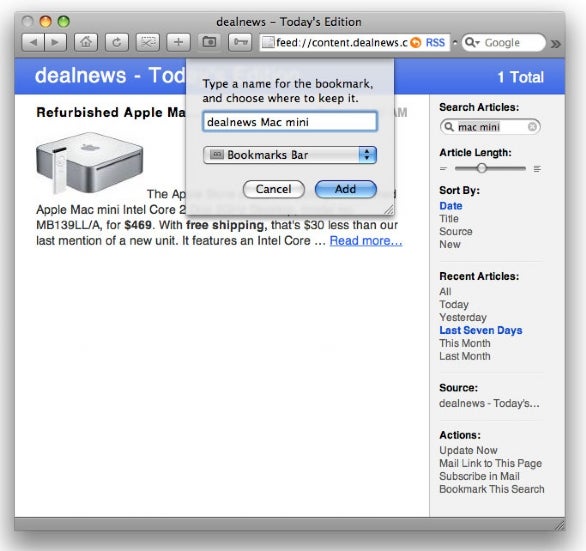This screenshot has width=586, height=551.
Task: Show hidden toolbar items with double chevron
Action: point(556,44)
